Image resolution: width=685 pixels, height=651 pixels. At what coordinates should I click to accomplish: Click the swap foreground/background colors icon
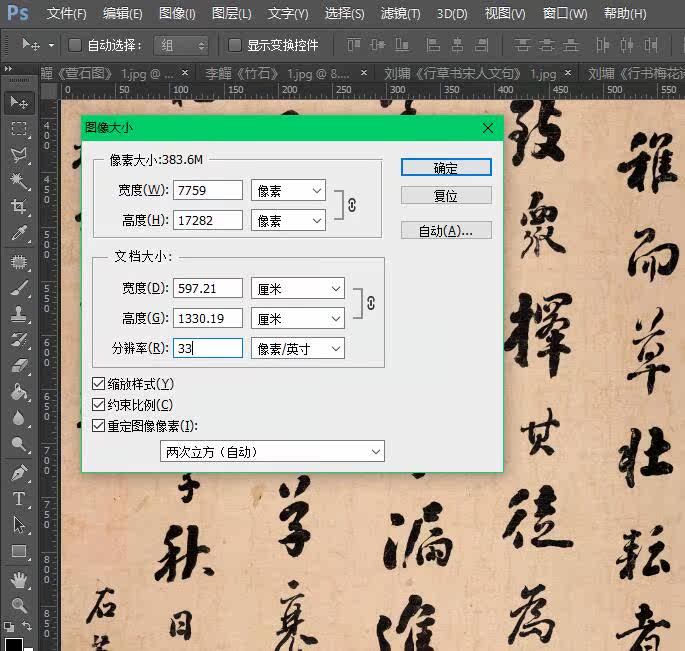pyautogui.click(x=27, y=626)
